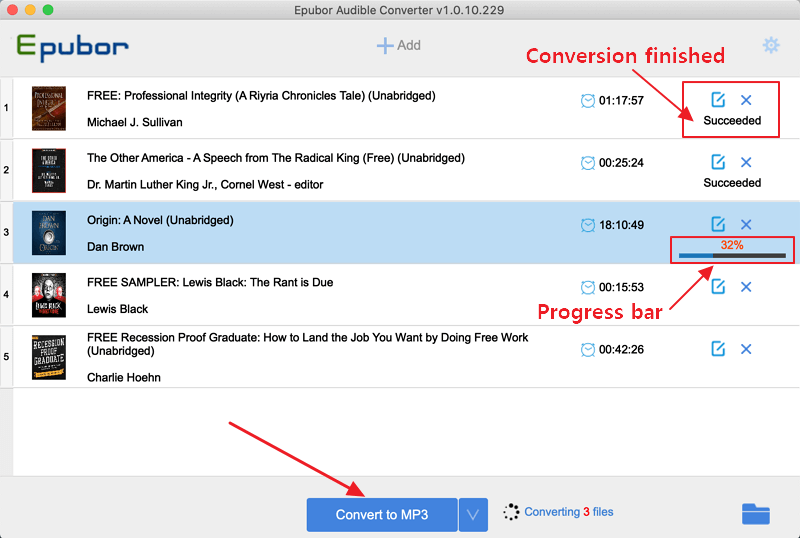The height and width of the screenshot is (538, 800).
Task: Maximize window with the green button
Action: coord(48,10)
